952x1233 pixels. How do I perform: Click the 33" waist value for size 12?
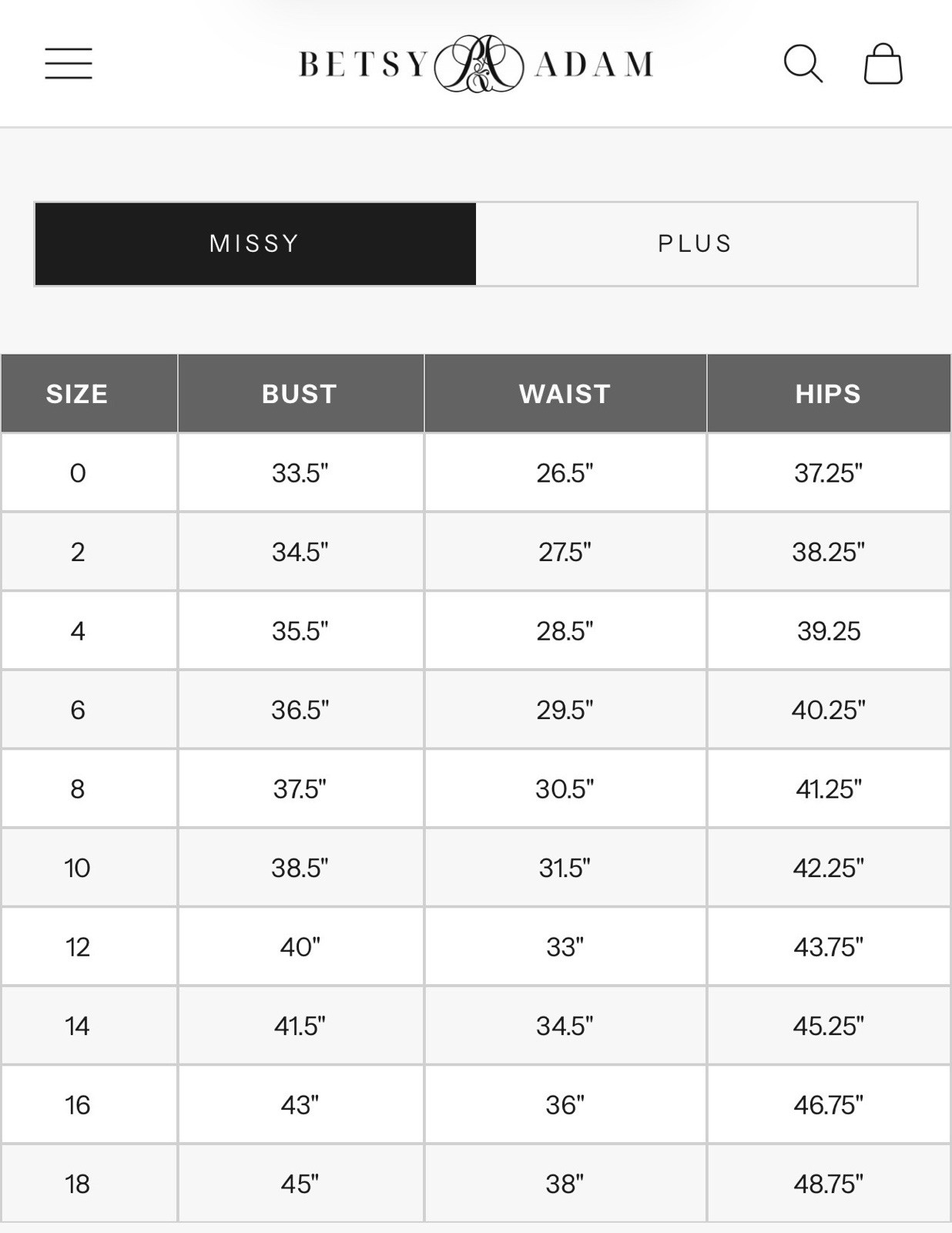(x=565, y=947)
